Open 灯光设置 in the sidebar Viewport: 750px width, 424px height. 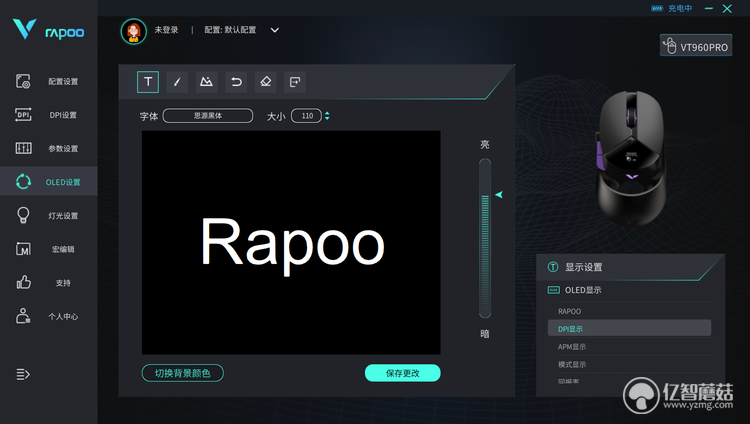(49, 215)
